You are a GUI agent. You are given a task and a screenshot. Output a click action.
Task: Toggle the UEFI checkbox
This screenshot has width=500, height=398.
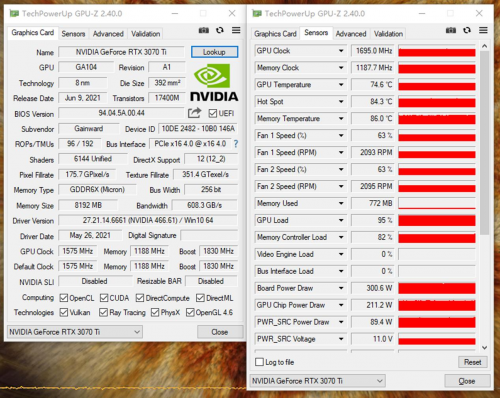pos(213,113)
